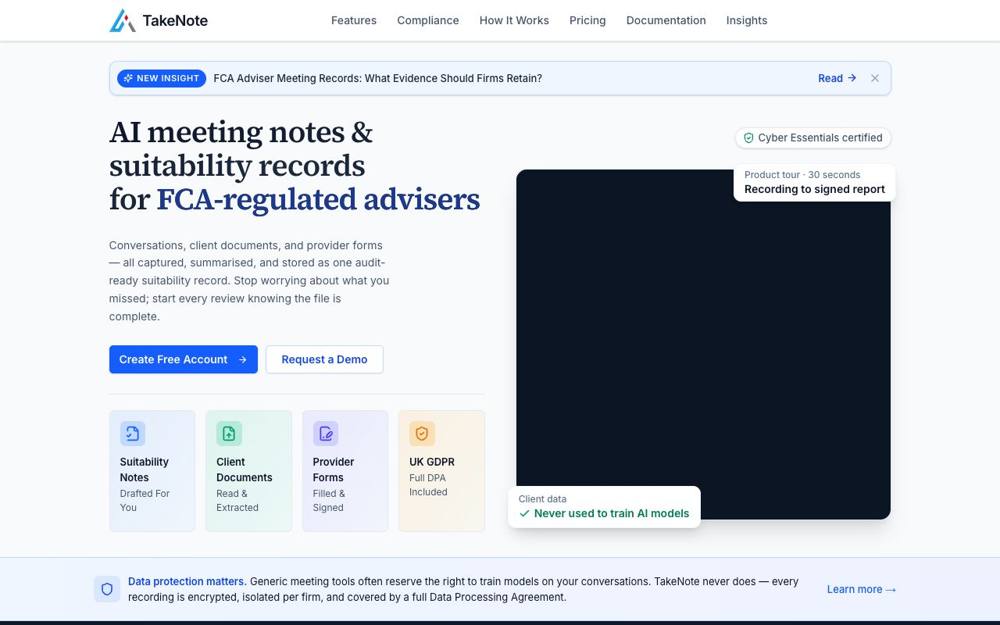This screenshot has height=625, width=1000.
Task: Click the data protection shield icon
Action: [x=107, y=589]
